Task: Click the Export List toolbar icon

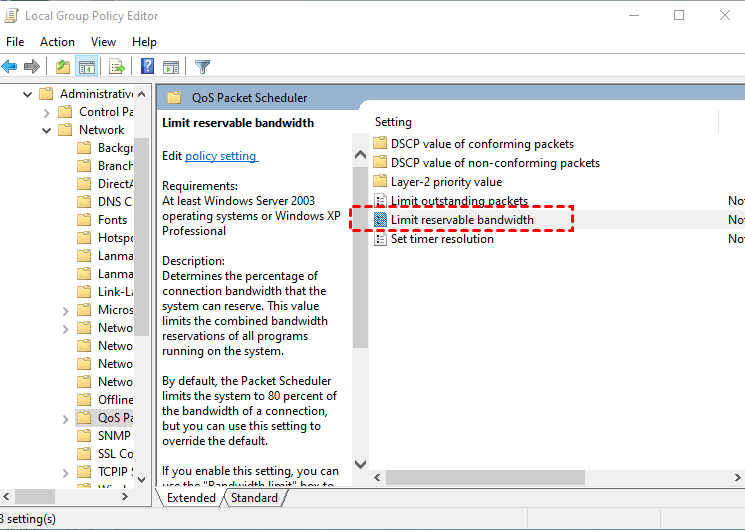Action: 116,67
